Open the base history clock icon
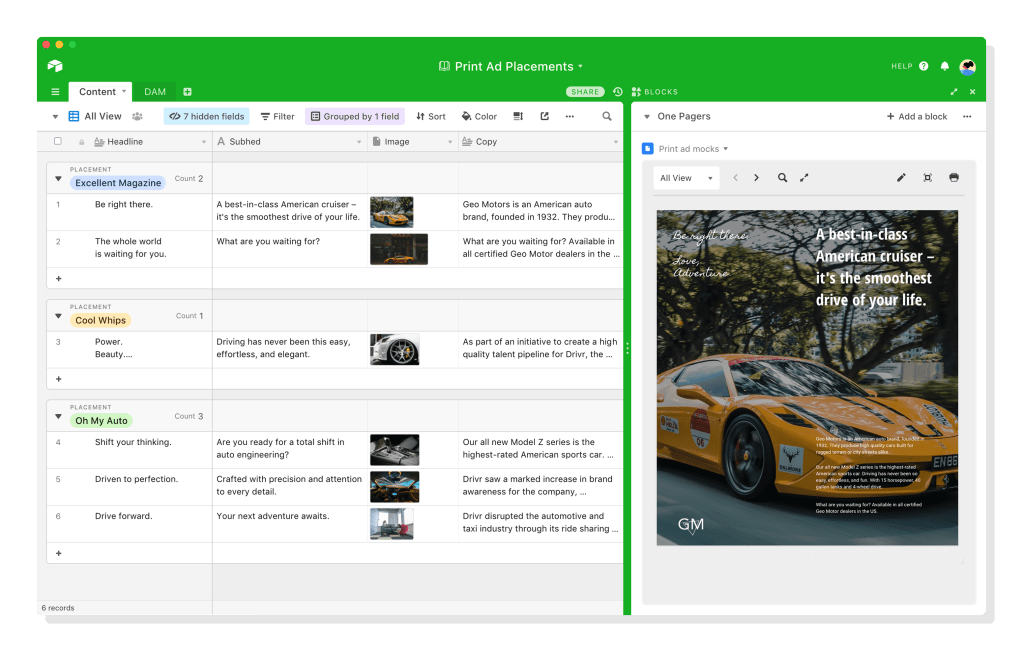This screenshot has height=652, width=1023. 618,92
